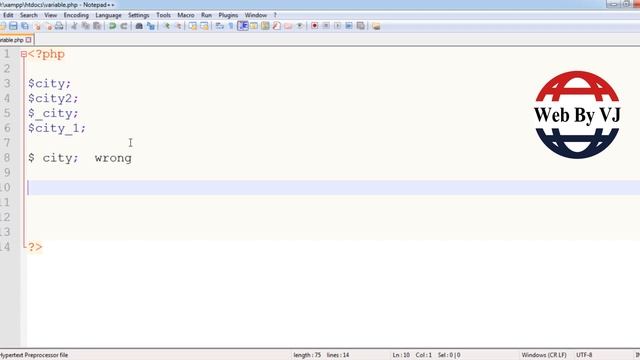Toggle the Word Wrap toolbar icon
Image resolution: width=640 pixels, height=360 pixels.
(x=219, y=26)
